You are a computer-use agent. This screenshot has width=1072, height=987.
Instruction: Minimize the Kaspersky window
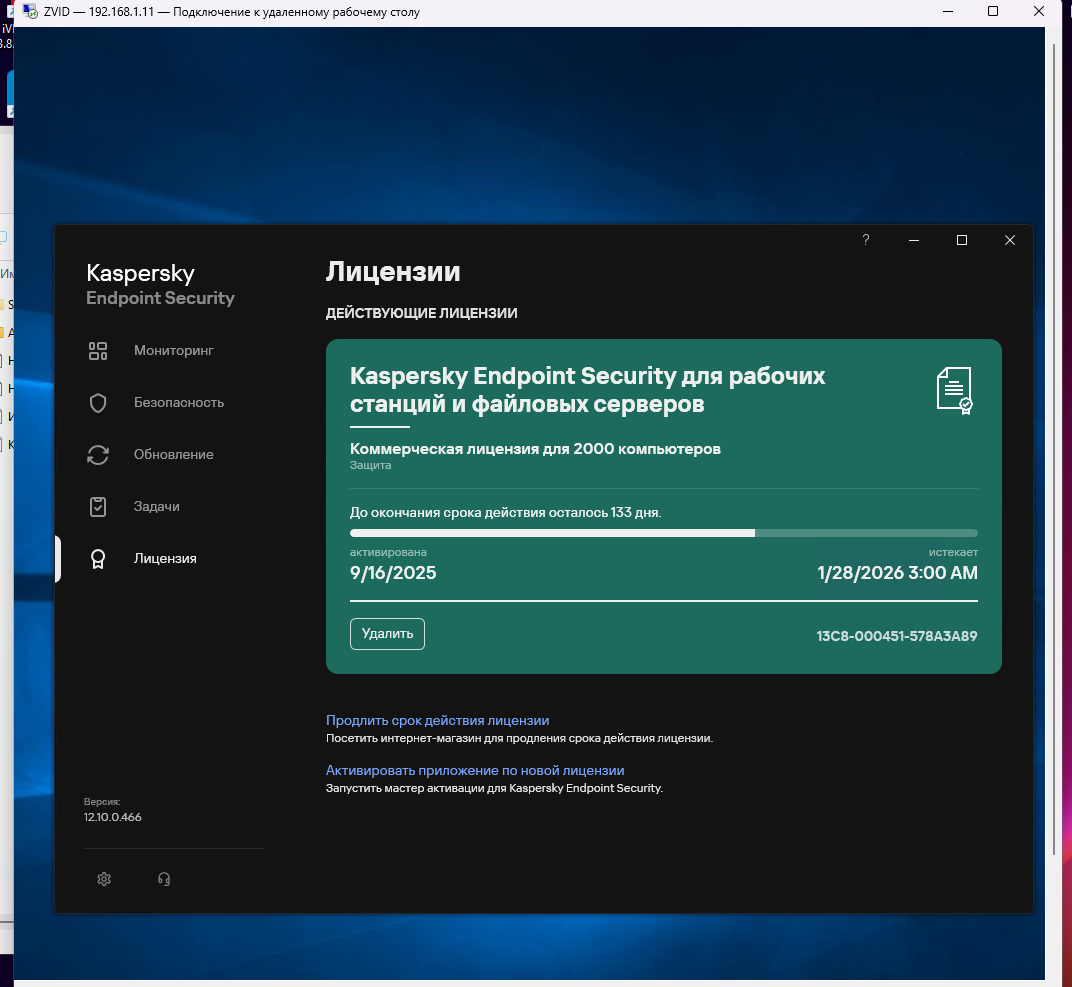coord(913,240)
